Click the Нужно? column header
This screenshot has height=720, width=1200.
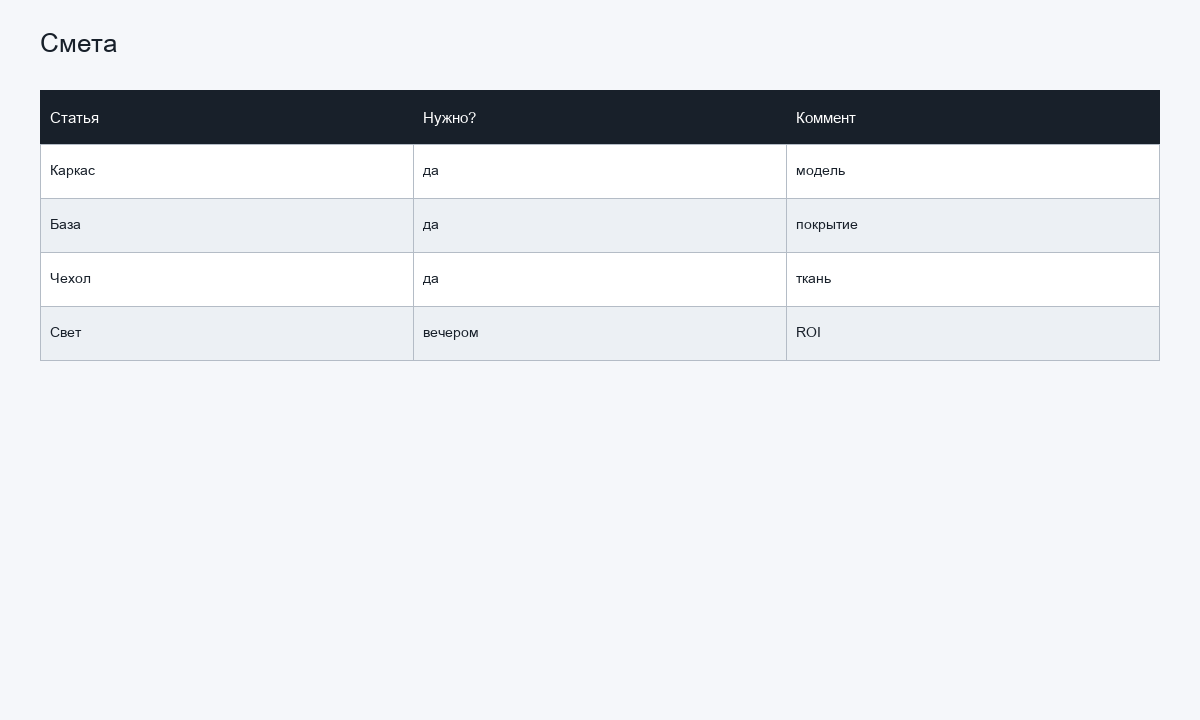(x=600, y=117)
